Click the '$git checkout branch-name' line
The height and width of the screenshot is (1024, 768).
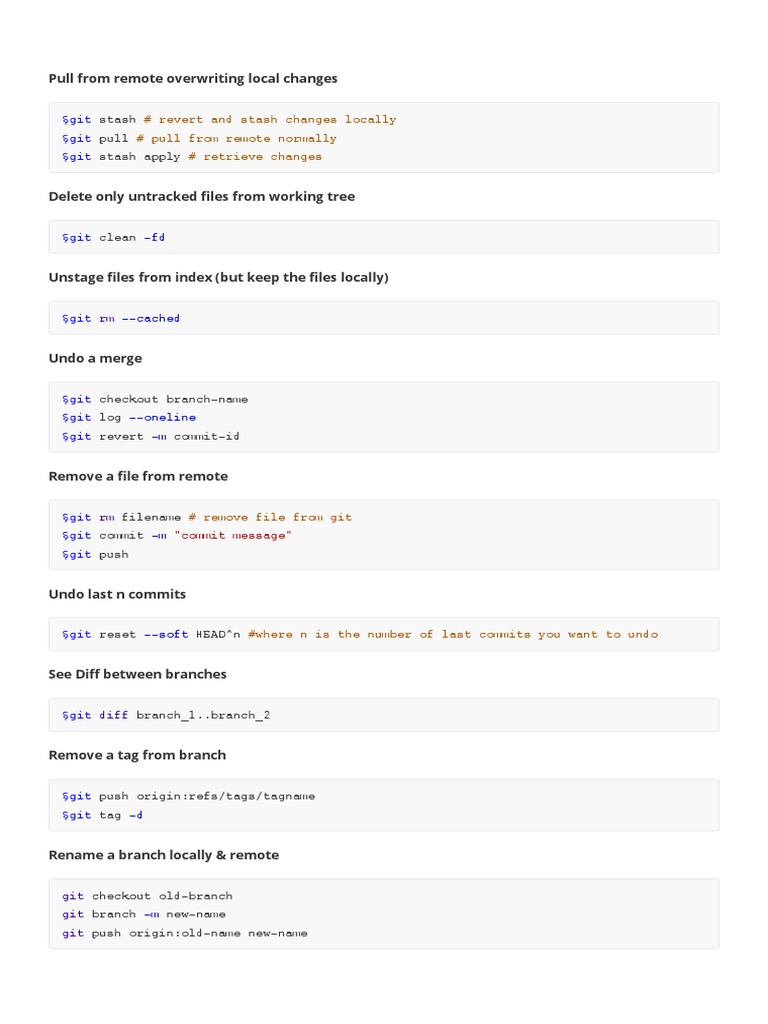[x=155, y=399]
